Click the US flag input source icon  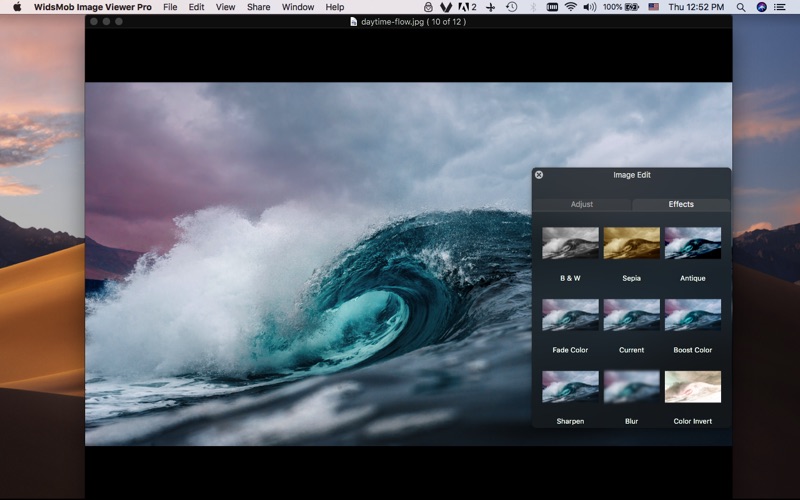tap(654, 7)
